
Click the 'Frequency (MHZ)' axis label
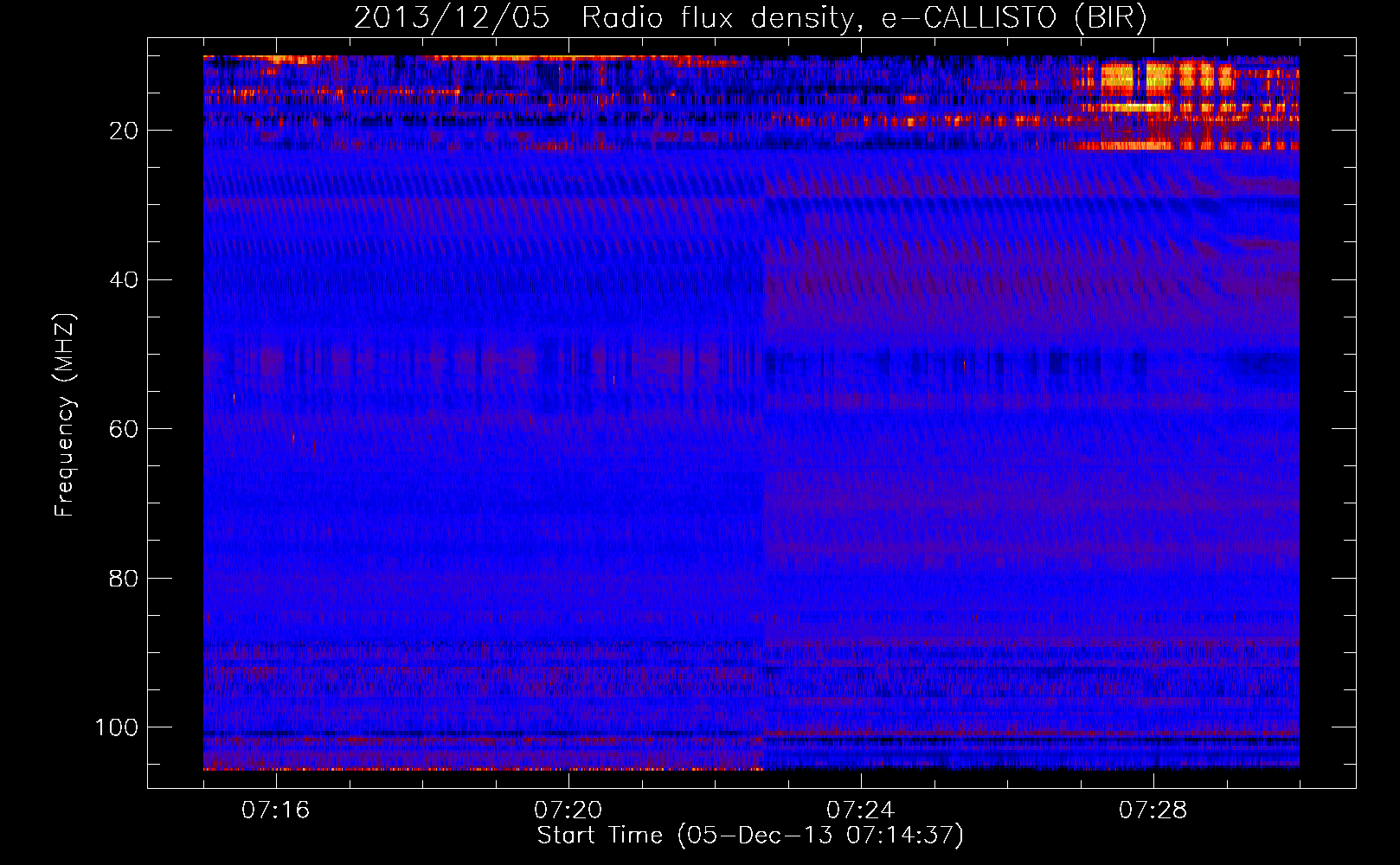coord(65,415)
